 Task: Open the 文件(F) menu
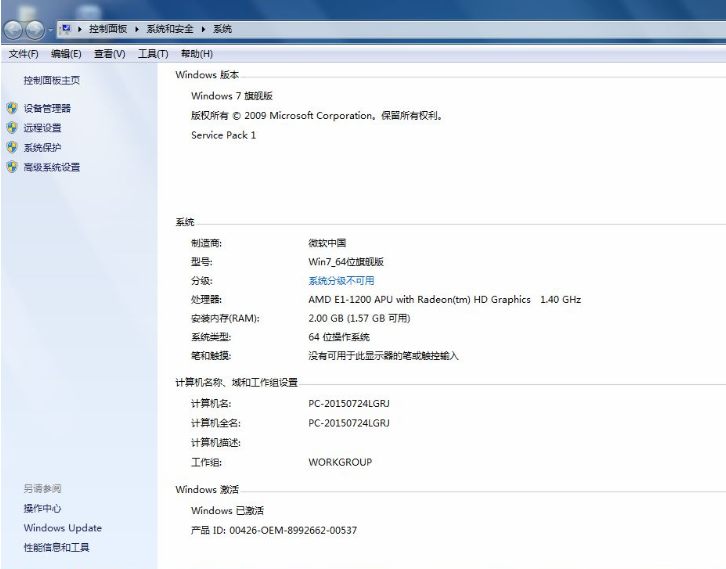[x=23, y=54]
